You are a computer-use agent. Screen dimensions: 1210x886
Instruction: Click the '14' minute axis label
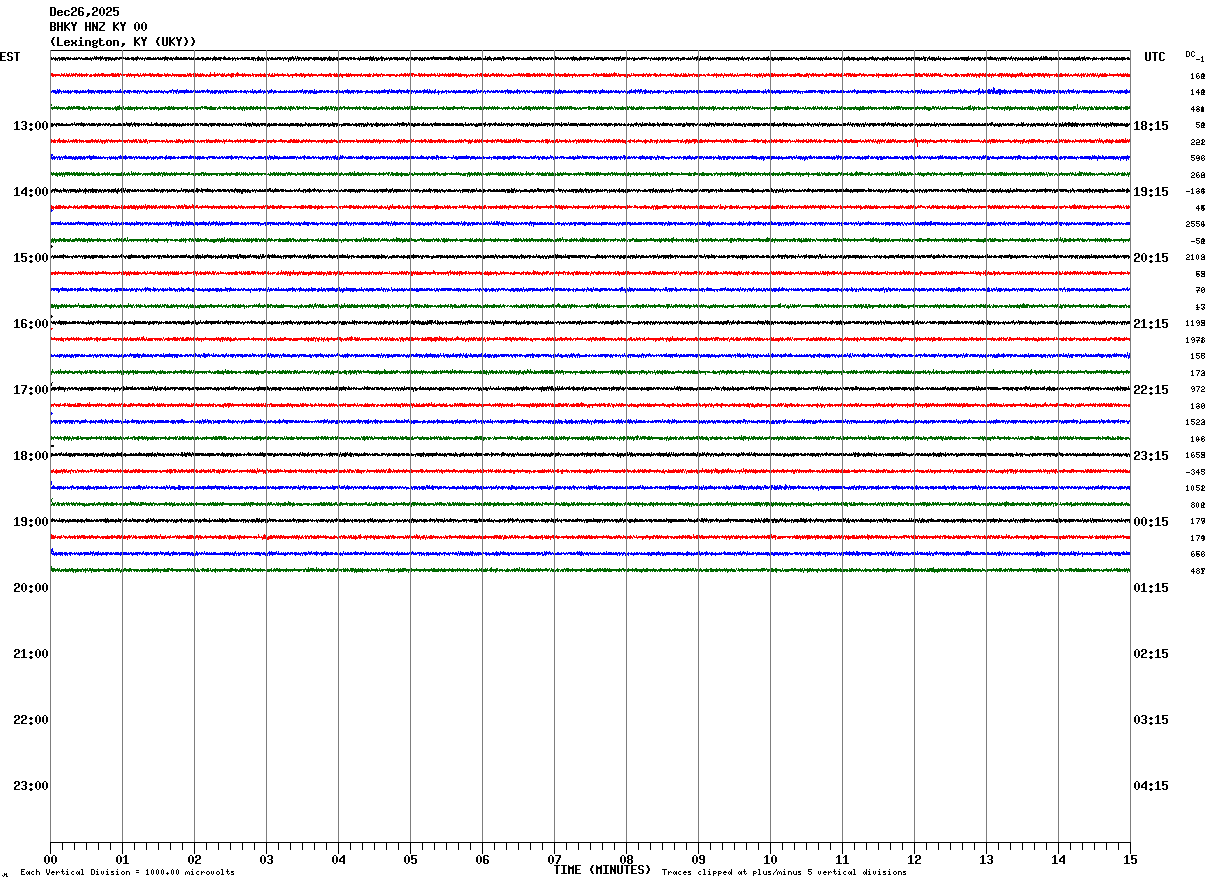tap(1058, 860)
